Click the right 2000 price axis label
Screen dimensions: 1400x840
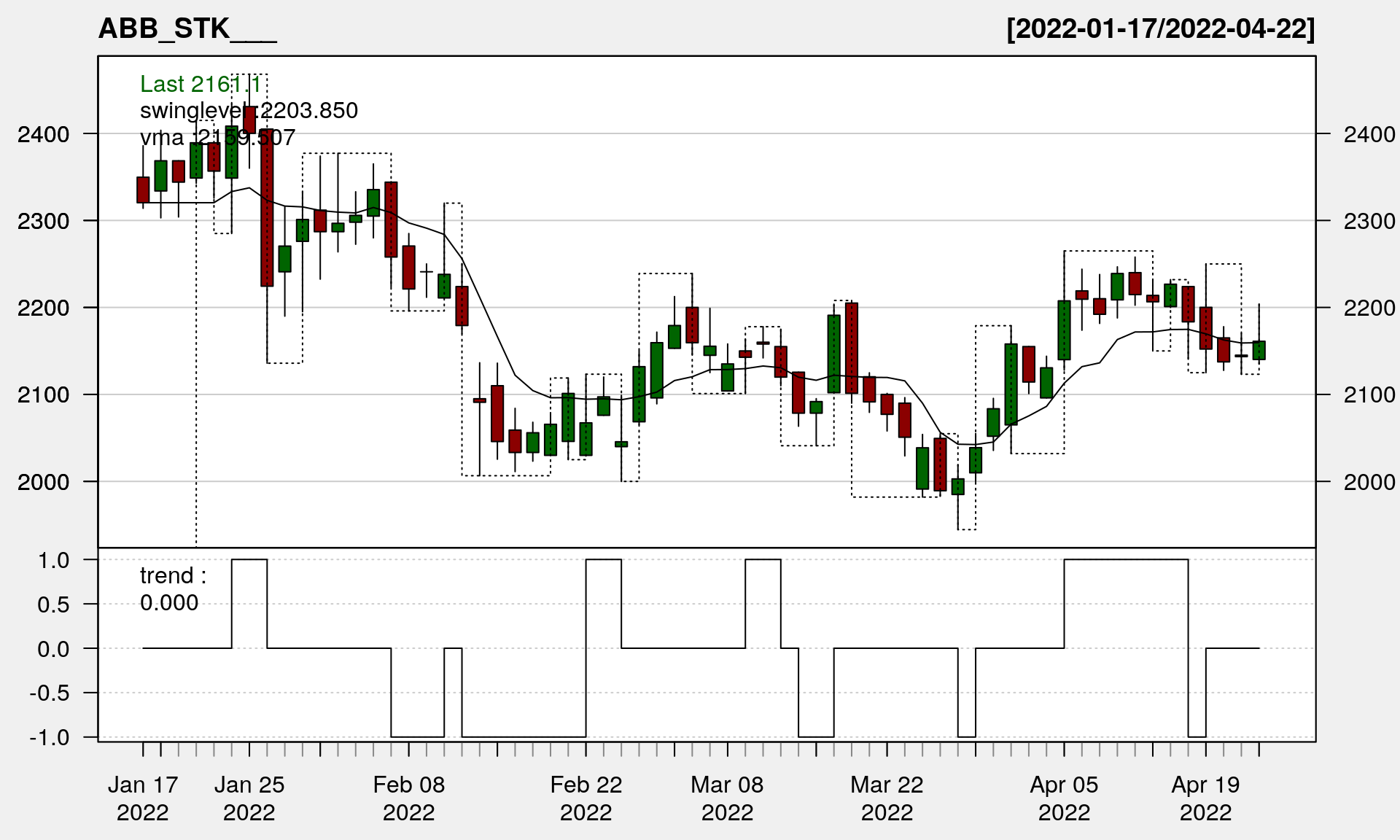tap(1369, 482)
